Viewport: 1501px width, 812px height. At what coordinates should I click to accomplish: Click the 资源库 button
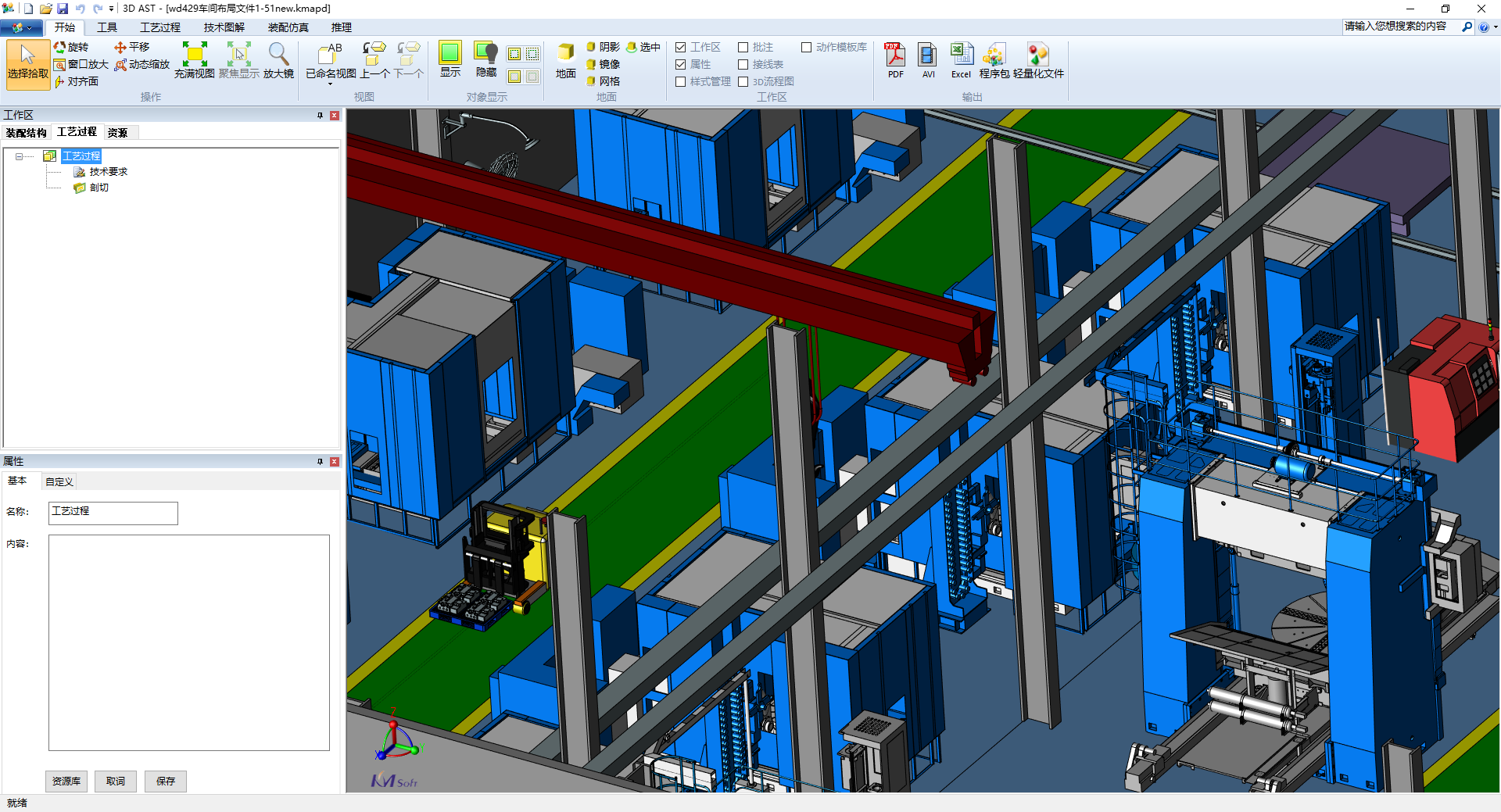tap(66, 781)
